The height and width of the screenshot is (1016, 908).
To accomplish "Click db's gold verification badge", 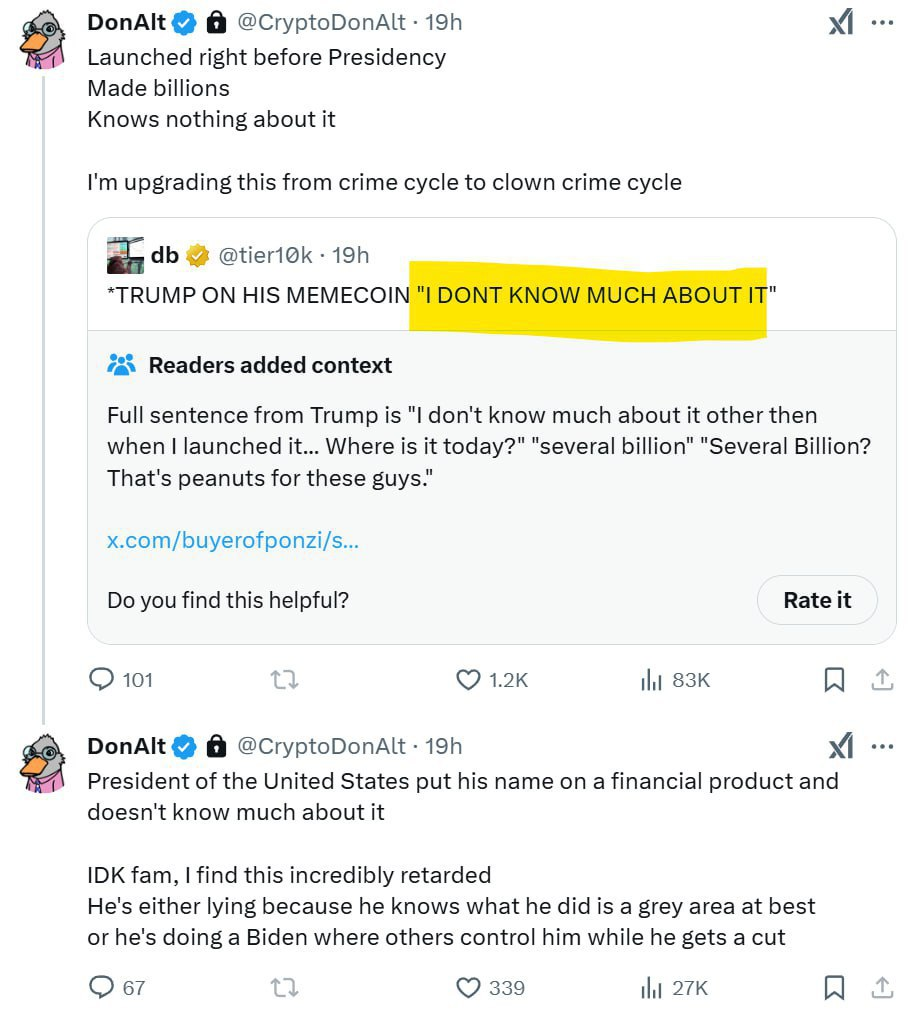I will click(199, 254).
